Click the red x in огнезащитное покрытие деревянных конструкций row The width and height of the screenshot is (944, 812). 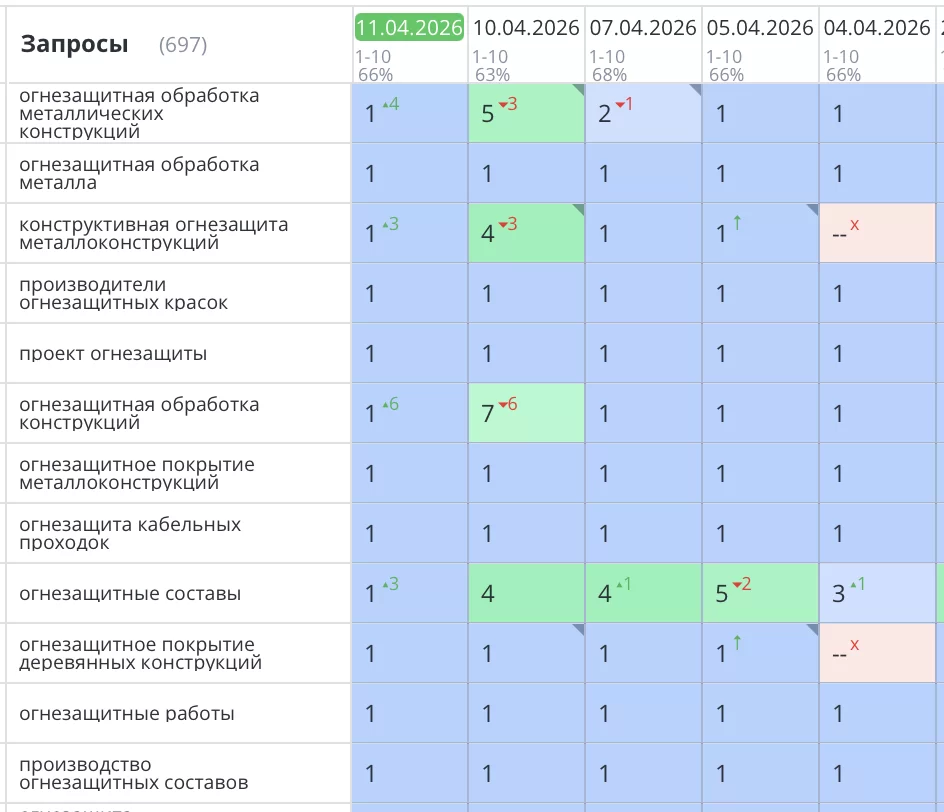coord(854,645)
